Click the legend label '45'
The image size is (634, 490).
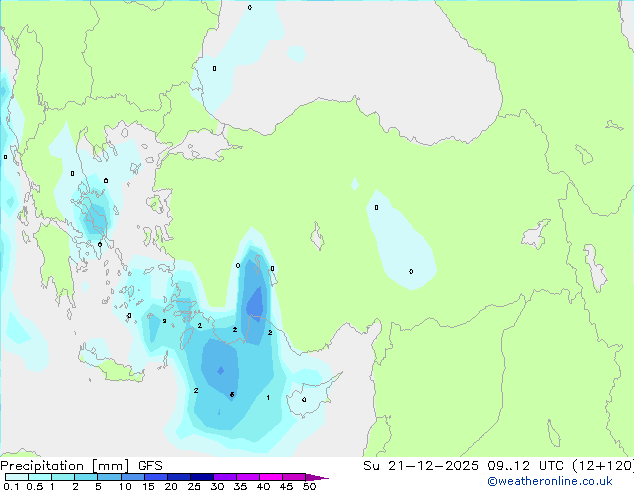286,486
